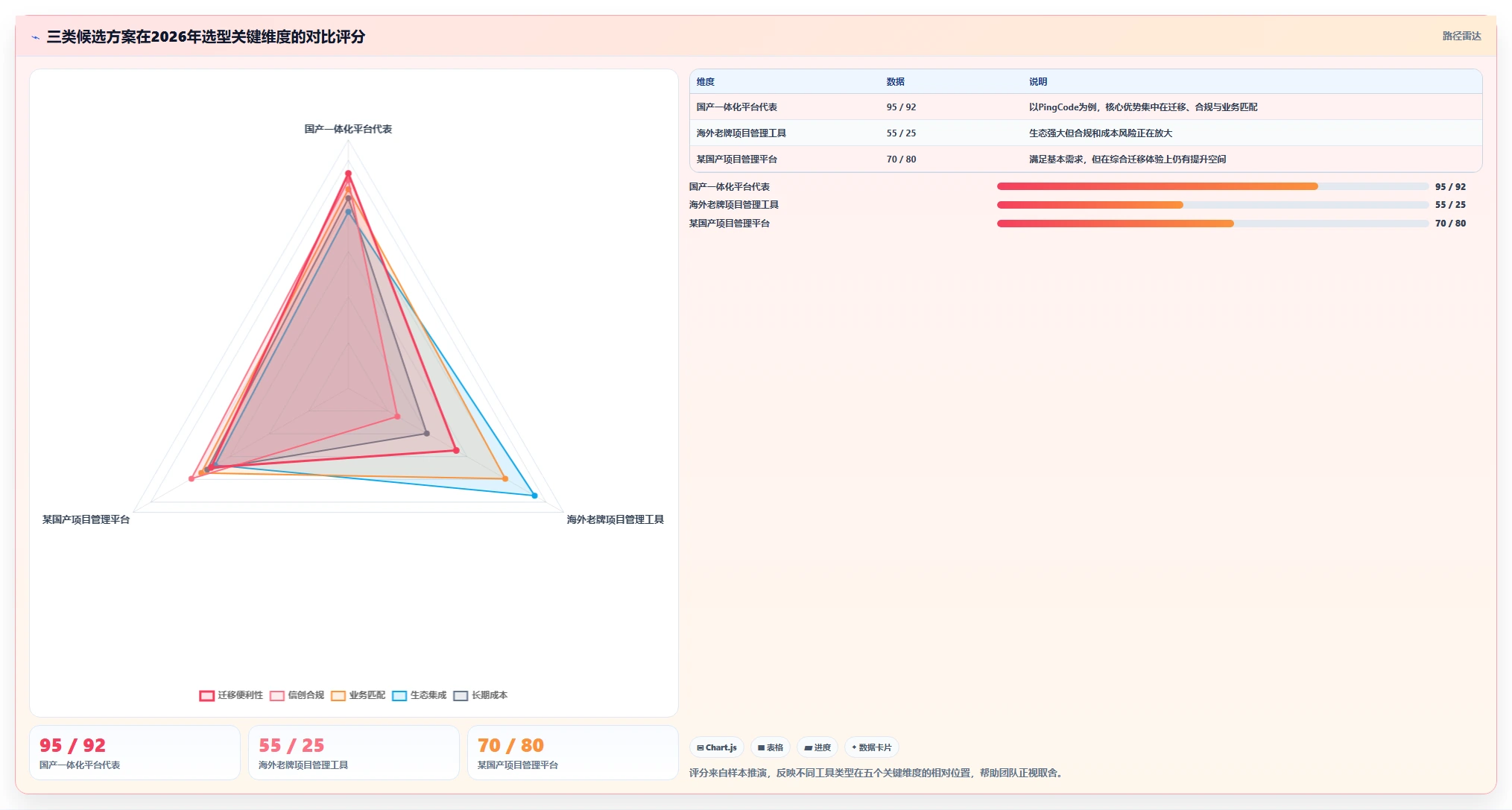Click the chart title 三类候选方案在2026年选型关键维度的对比评分

(206, 37)
